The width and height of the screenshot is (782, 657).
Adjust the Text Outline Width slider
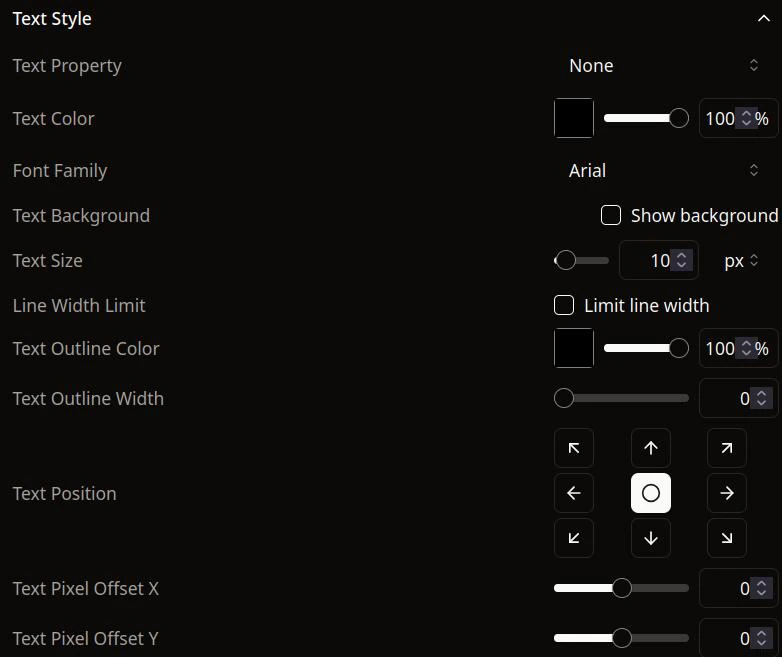point(621,398)
